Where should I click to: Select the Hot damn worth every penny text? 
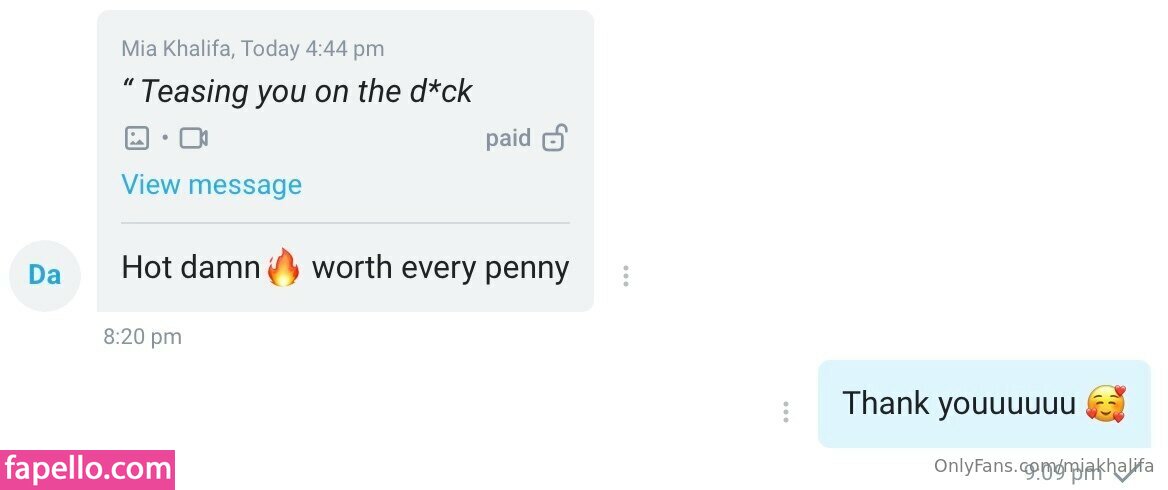(345, 268)
